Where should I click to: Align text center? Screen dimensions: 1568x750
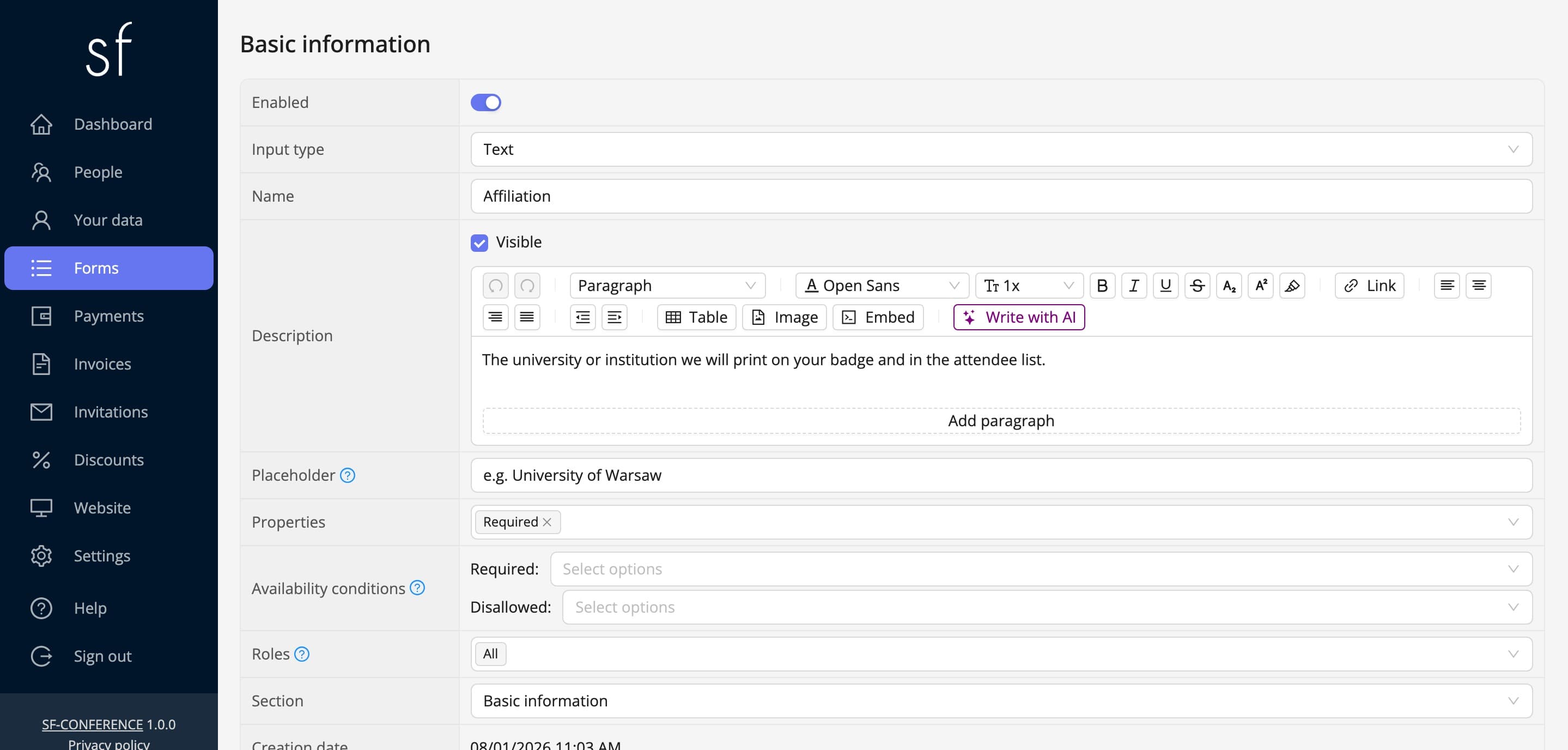[x=1478, y=286]
